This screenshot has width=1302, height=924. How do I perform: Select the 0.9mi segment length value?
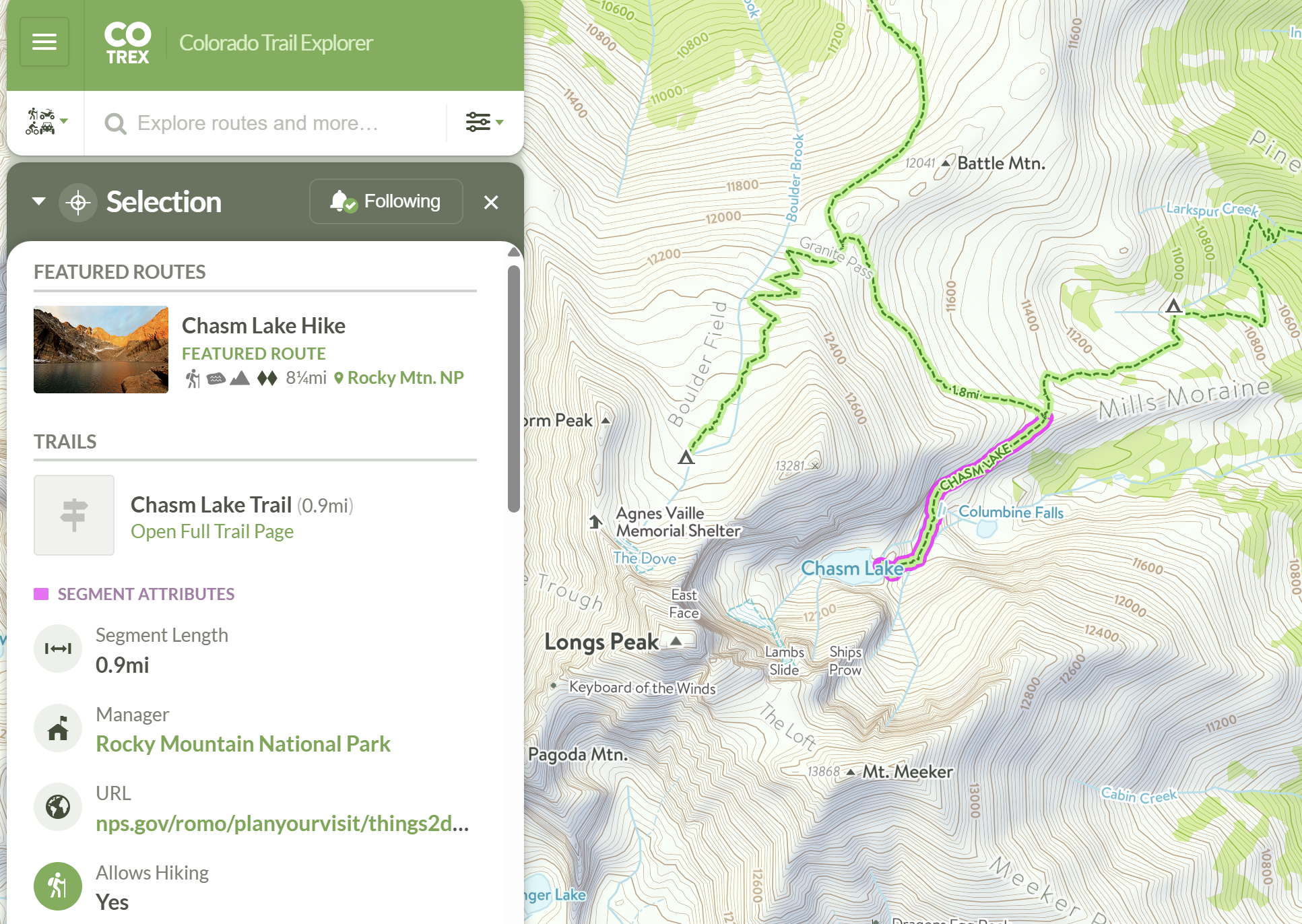(123, 665)
